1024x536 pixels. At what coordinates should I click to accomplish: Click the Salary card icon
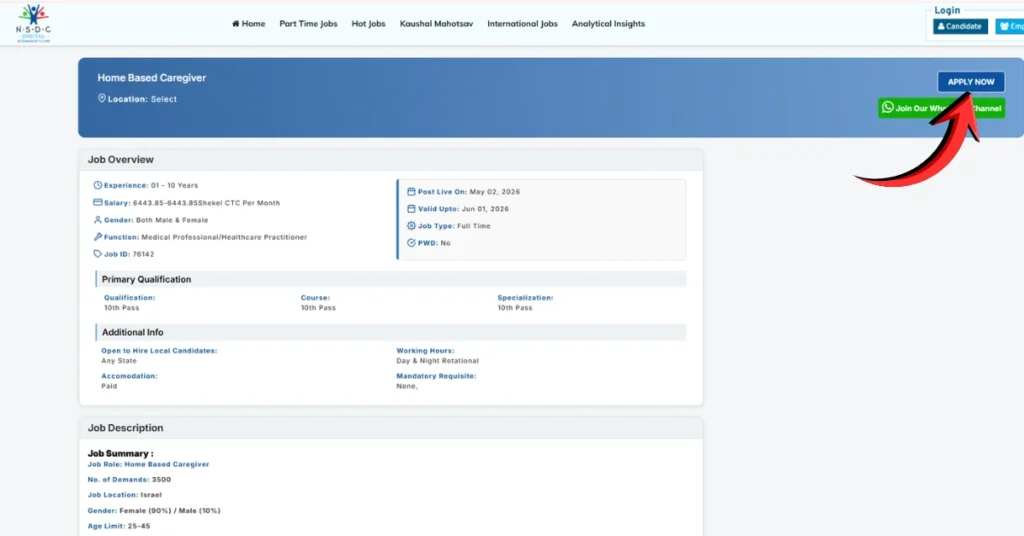(97, 202)
